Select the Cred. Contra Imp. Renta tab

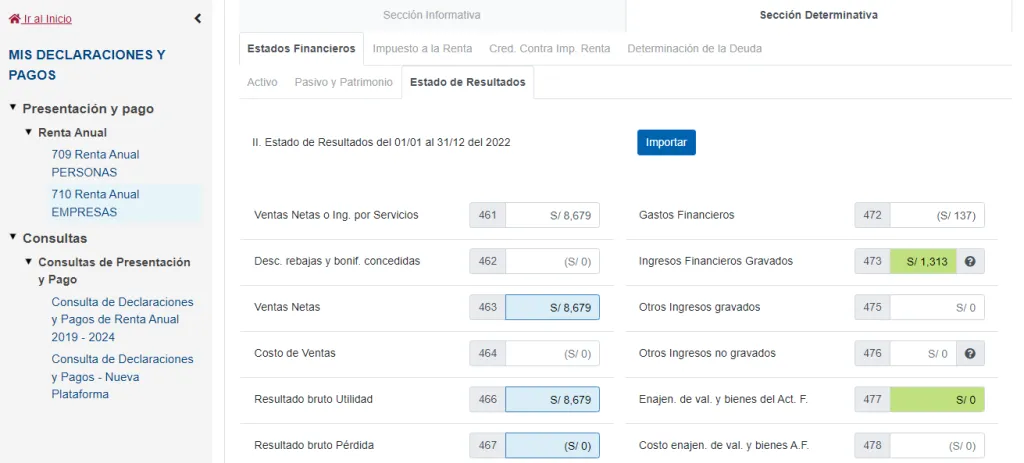(x=550, y=48)
